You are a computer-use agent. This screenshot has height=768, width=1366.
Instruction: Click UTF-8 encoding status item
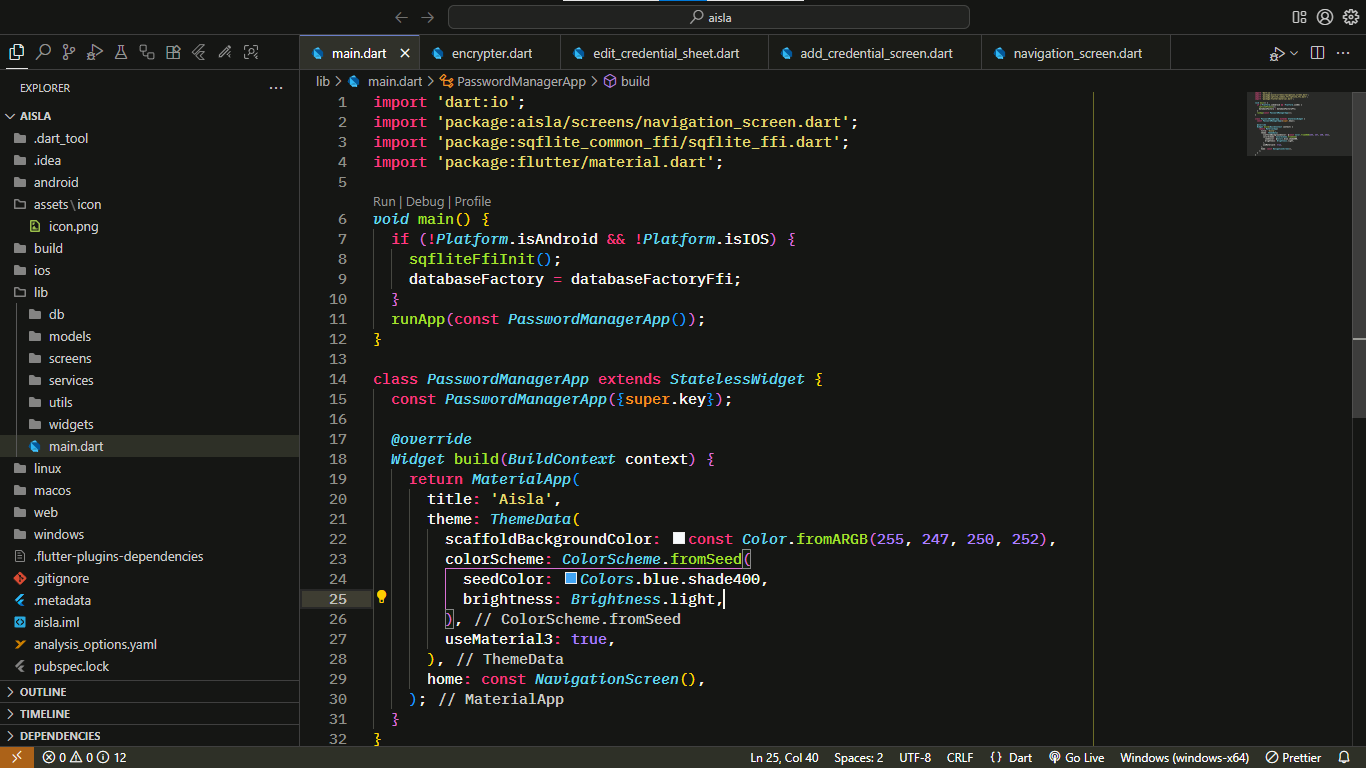click(x=915, y=757)
